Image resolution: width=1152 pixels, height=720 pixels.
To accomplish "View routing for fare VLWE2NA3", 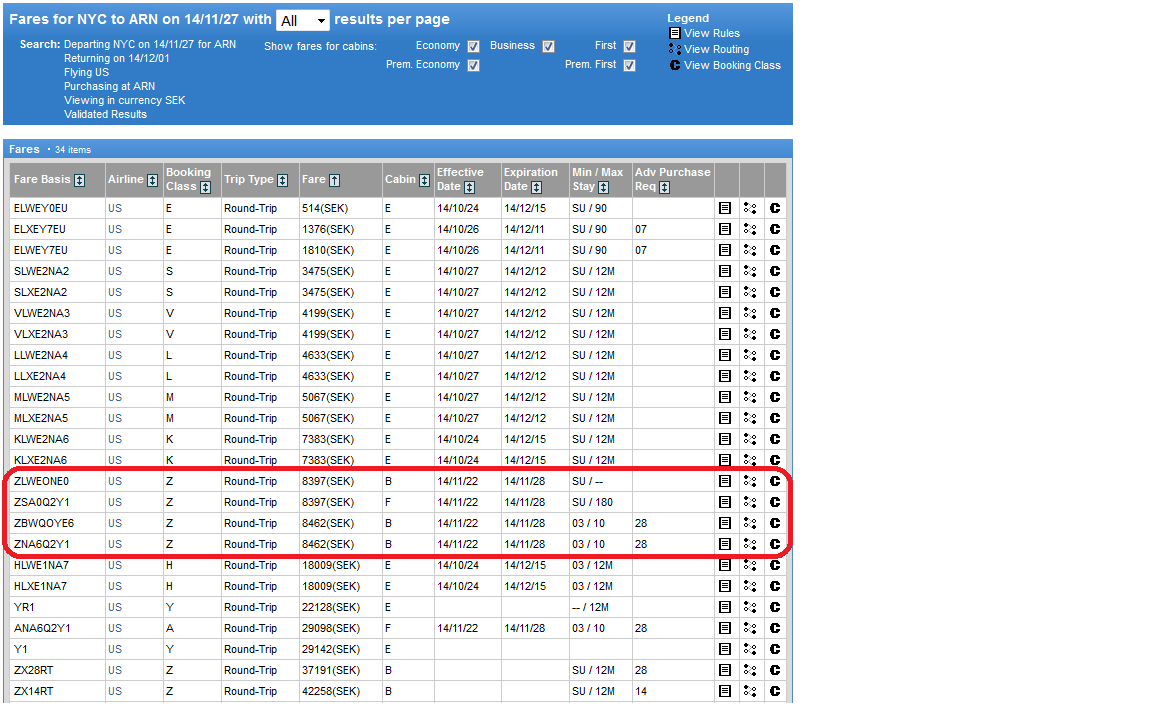I will tap(749, 313).
